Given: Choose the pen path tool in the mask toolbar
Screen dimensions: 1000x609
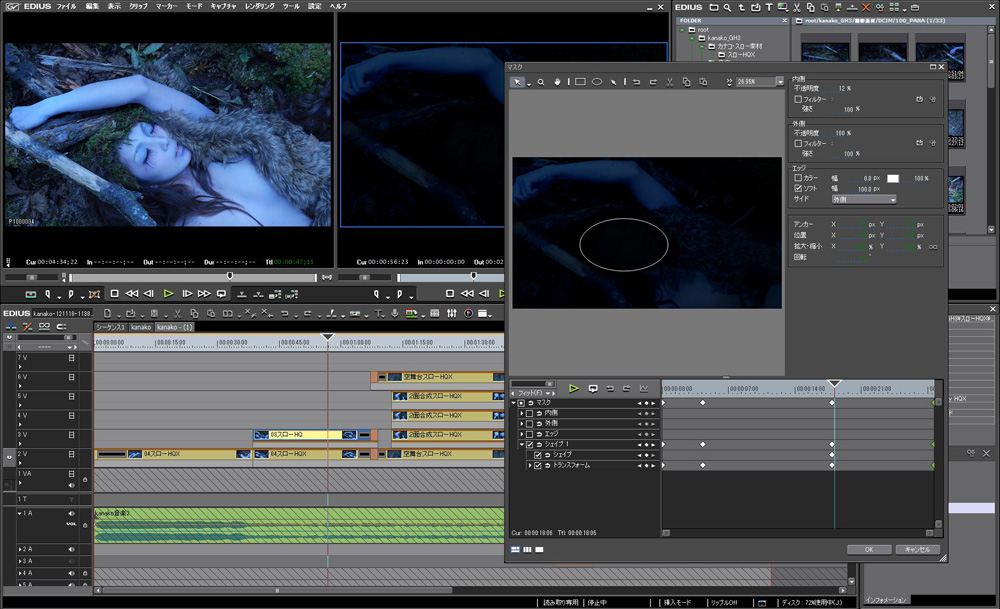Looking at the screenshot, I should point(614,82).
